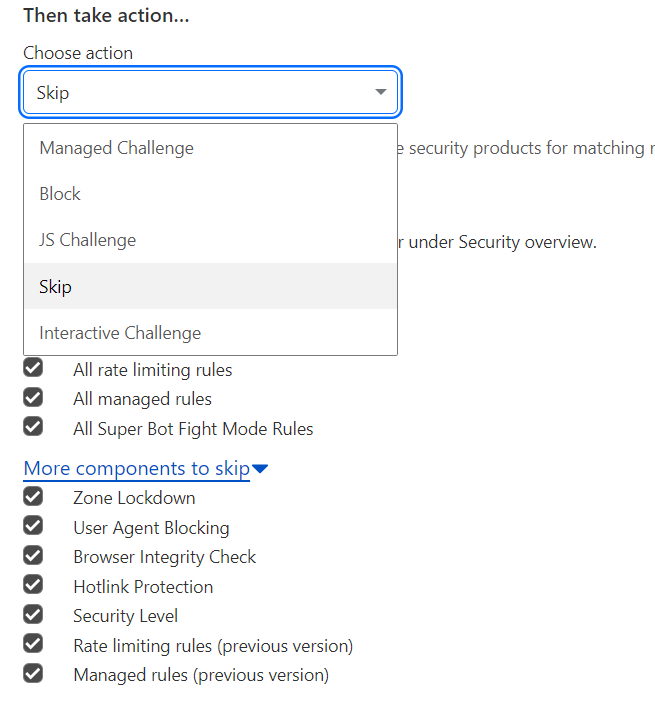This screenshot has width=655, height=706.
Task: Toggle the Zone Lockdown checkbox
Action: (33, 496)
